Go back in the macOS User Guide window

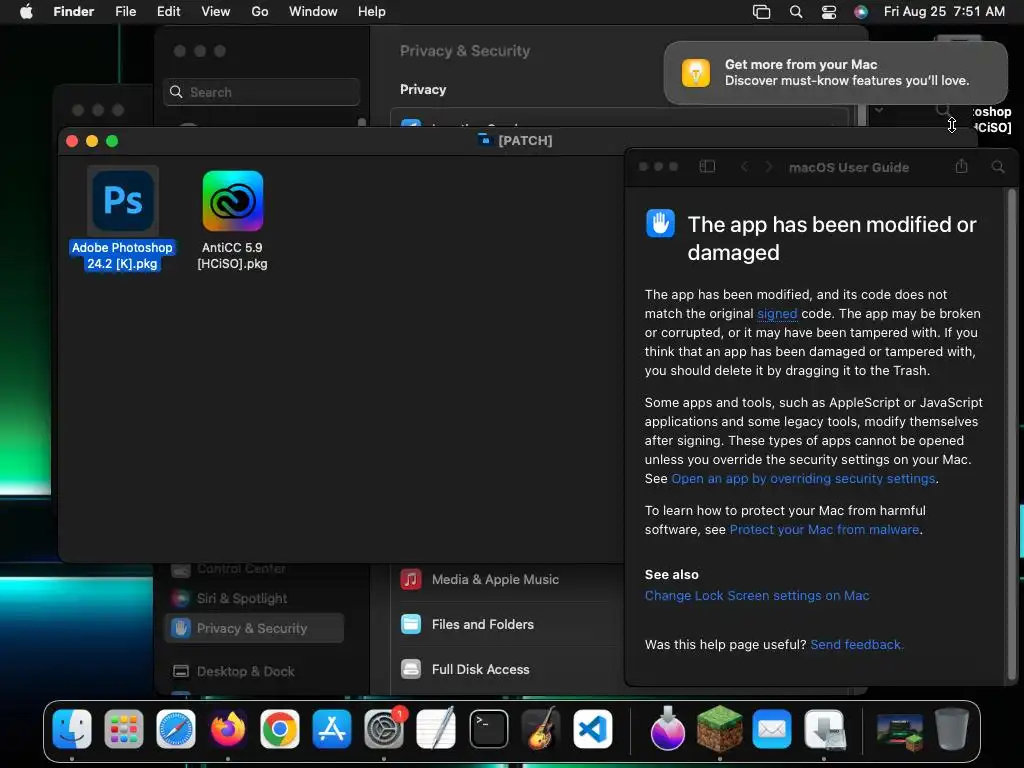pos(744,167)
